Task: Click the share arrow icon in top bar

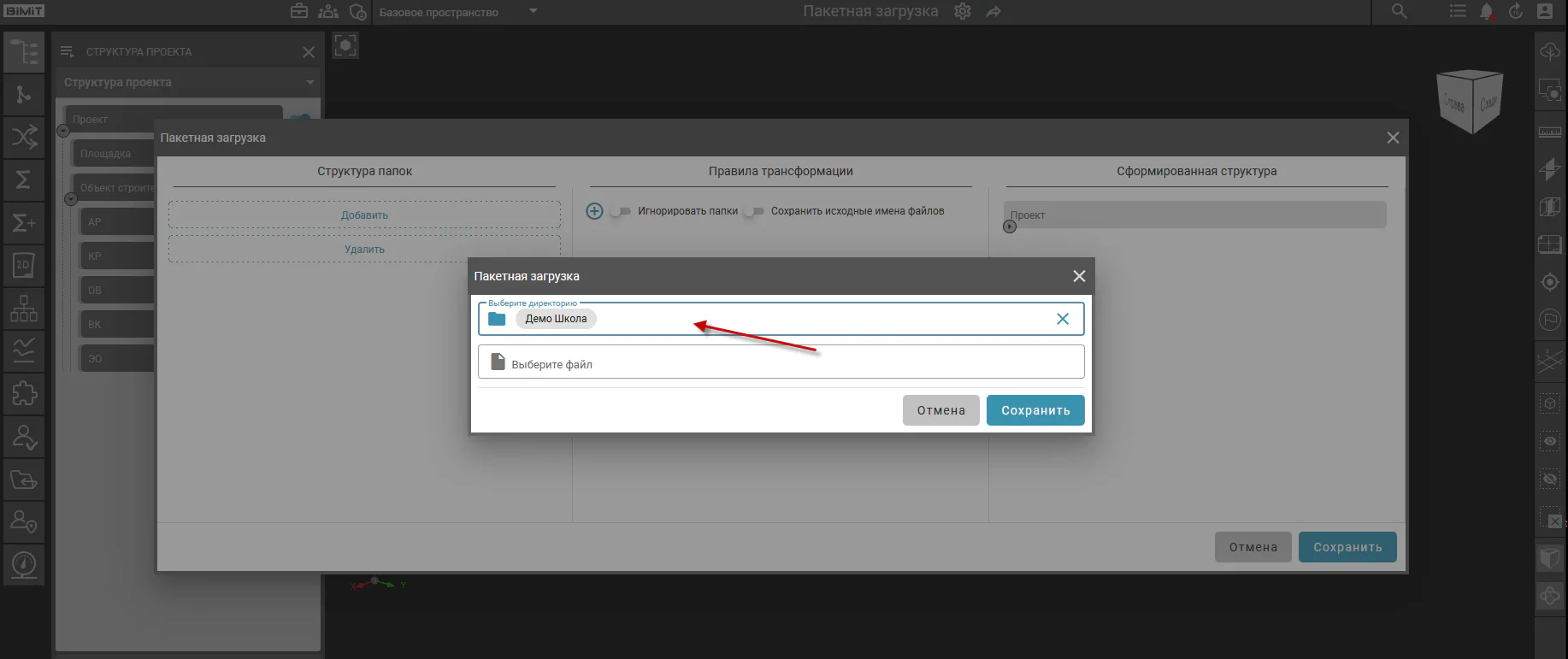Action: click(x=993, y=12)
